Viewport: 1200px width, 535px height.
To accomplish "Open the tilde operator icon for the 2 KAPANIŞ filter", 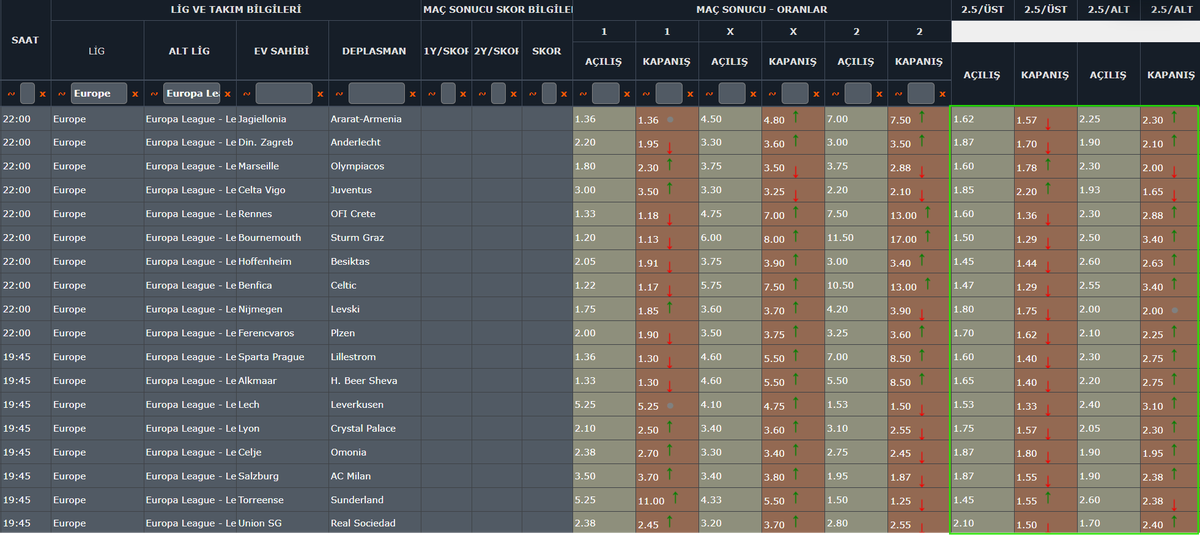I will (x=898, y=94).
